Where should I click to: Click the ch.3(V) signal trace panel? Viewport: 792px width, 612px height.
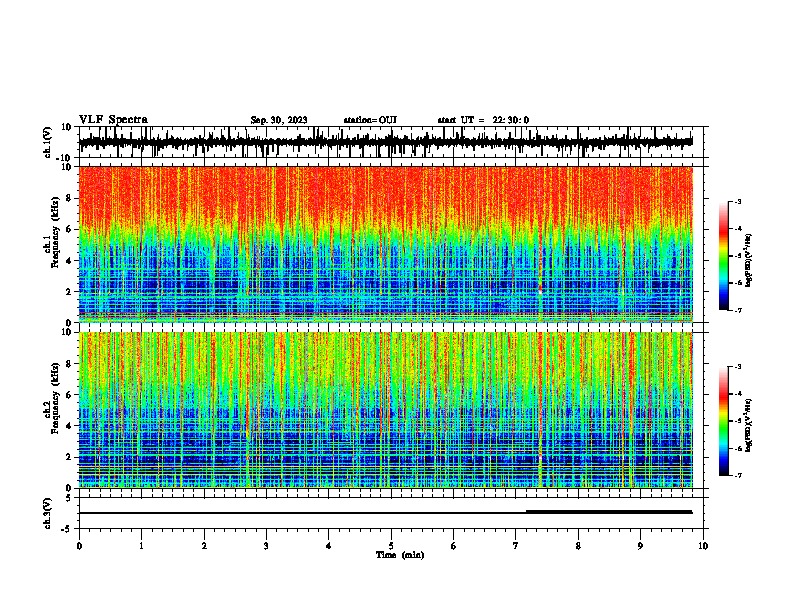393,513
